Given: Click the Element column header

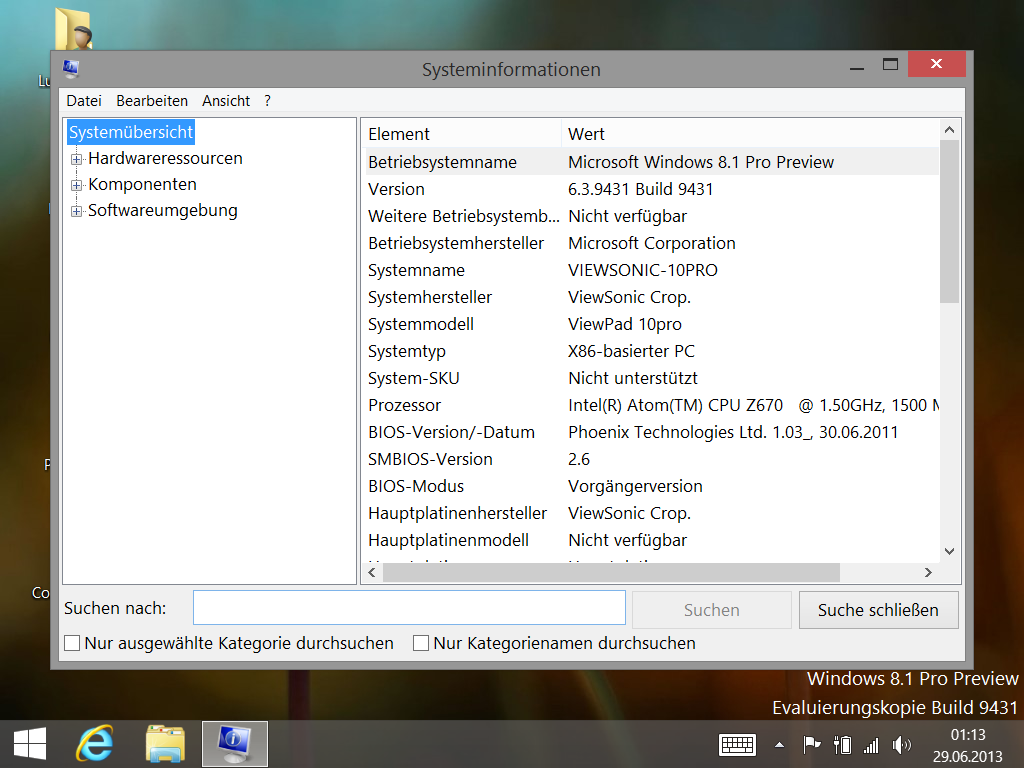Looking at the screenshot, I should click(461, 134).
